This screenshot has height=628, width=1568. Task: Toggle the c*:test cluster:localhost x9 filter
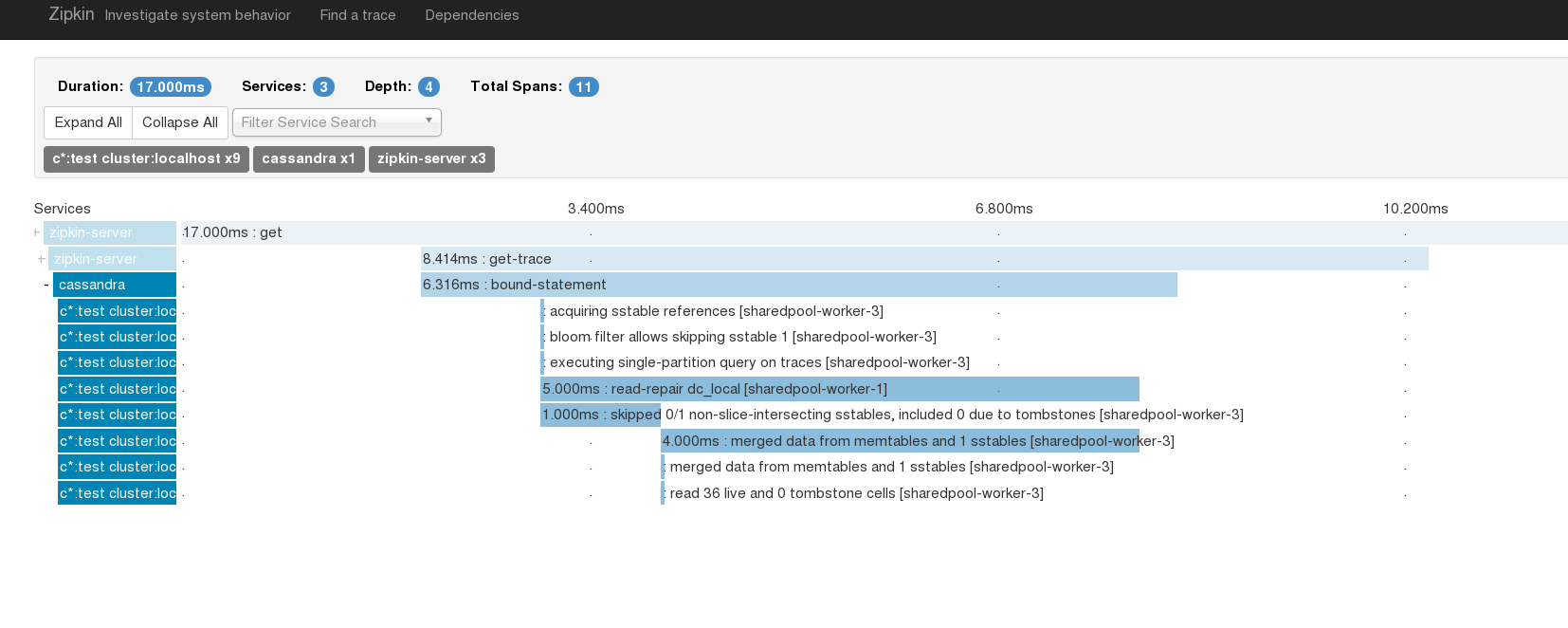pos(146,158)
